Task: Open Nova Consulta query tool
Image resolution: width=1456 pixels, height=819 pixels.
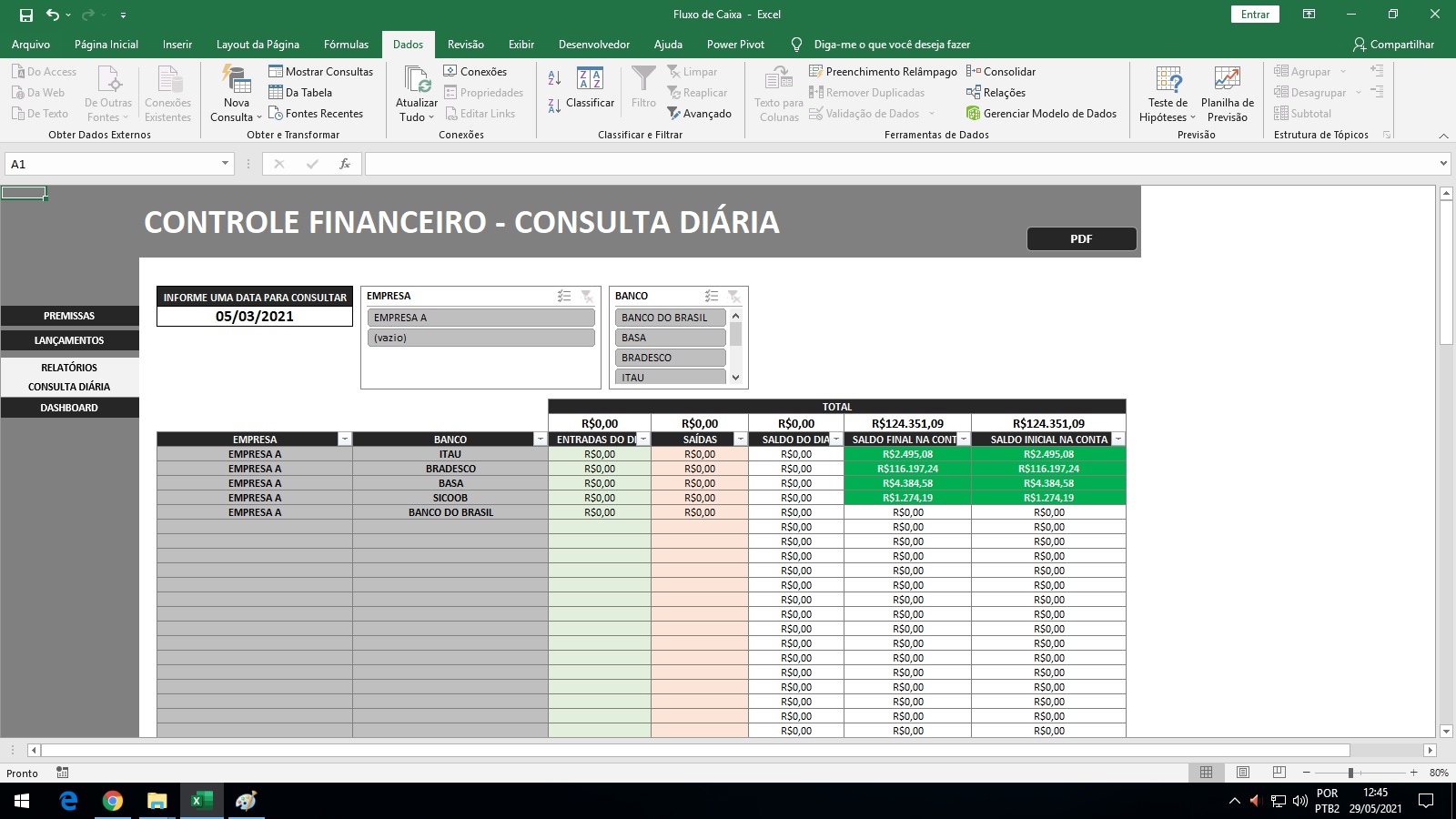Action: [237, 94]
